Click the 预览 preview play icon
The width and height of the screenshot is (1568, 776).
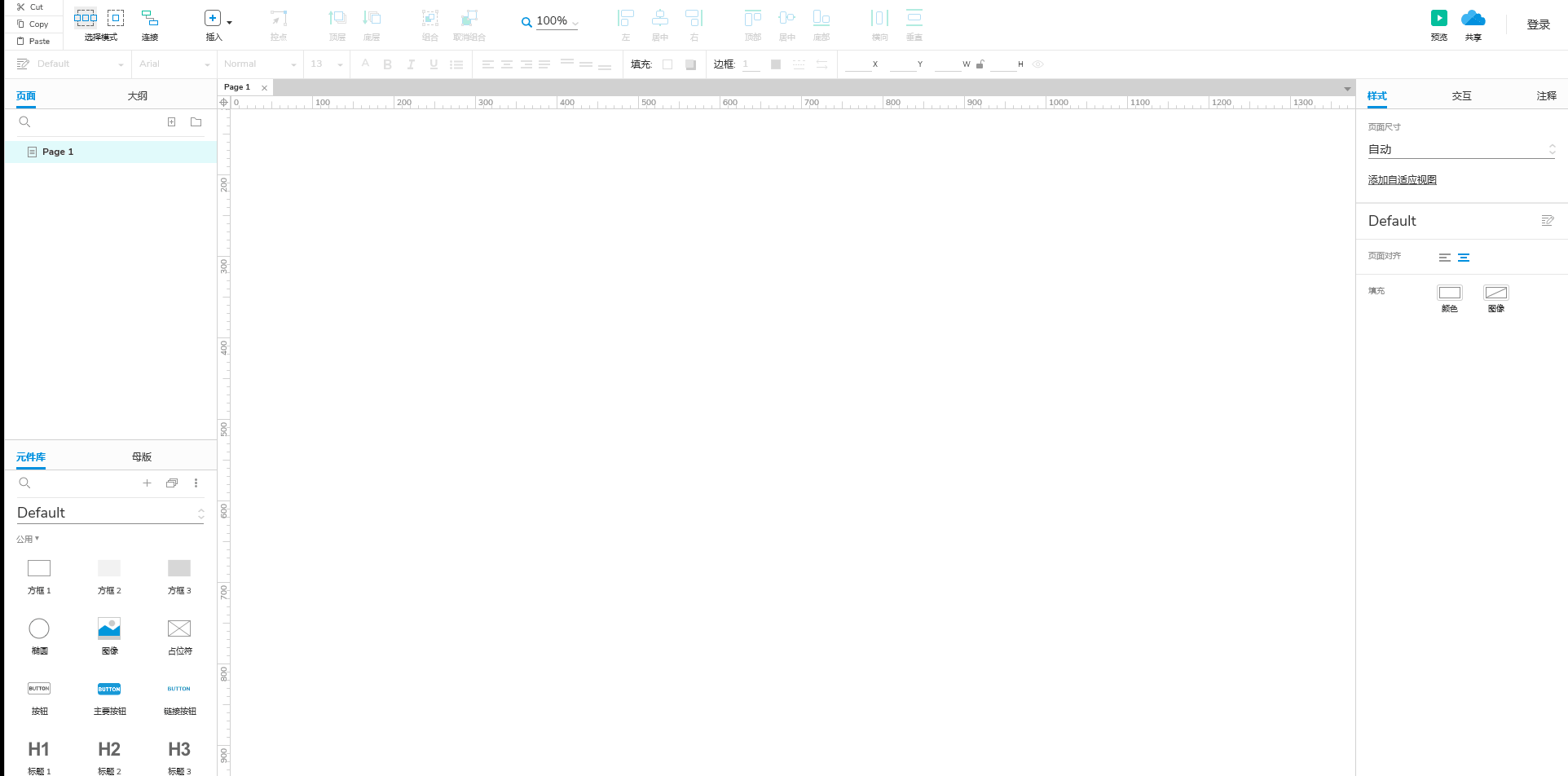click(x=1439, y=18)
